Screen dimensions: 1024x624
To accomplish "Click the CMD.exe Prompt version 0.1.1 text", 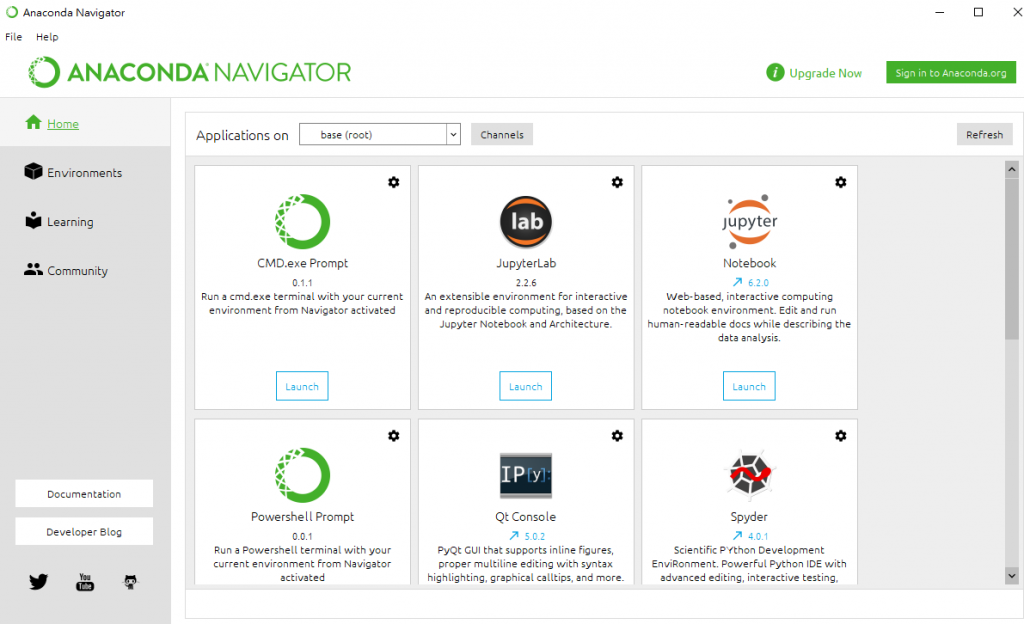I will [x=302, y=283].
